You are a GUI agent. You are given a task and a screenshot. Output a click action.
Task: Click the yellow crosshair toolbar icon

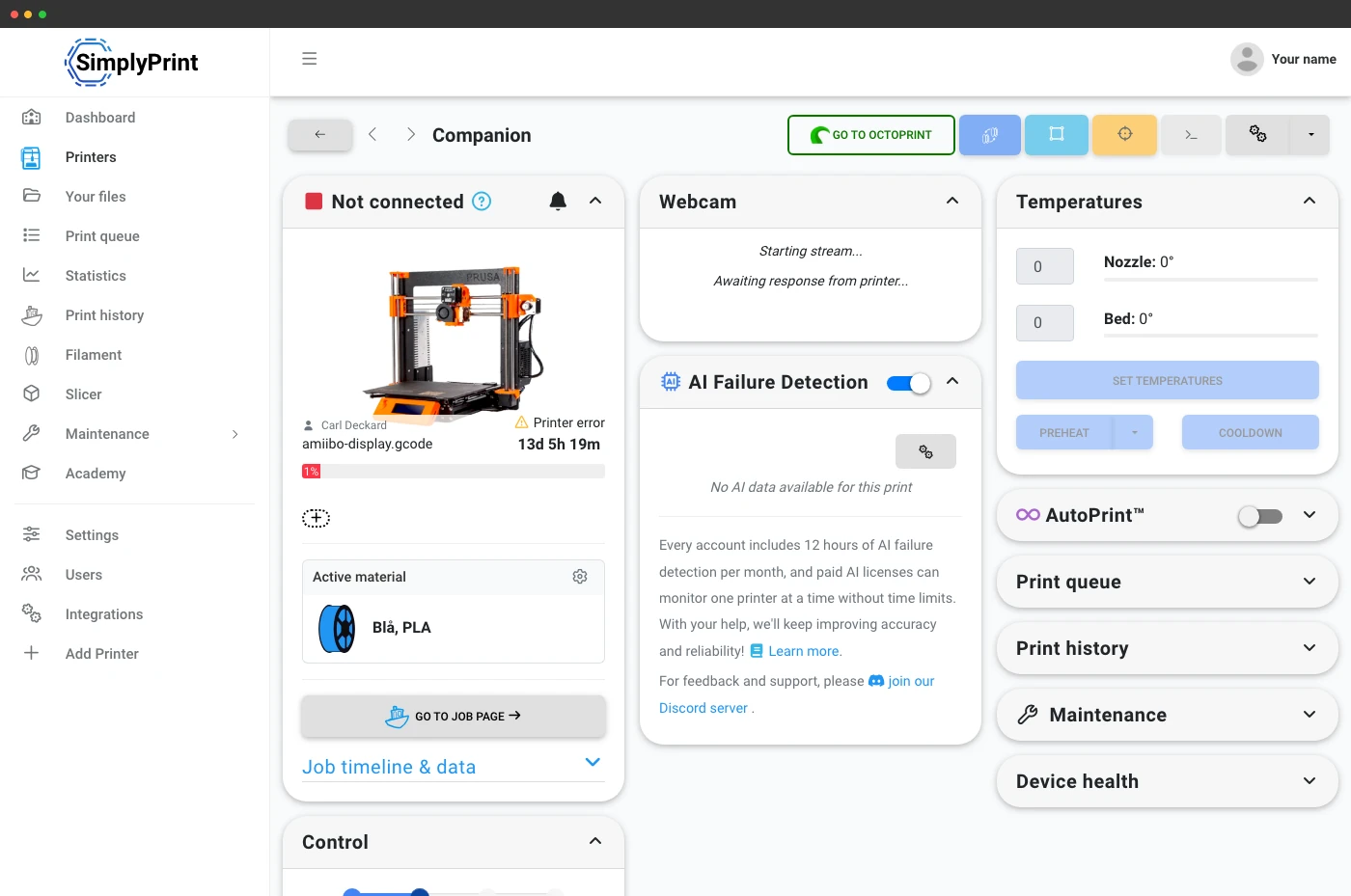pyautogui.click(x=1125, y=135)
